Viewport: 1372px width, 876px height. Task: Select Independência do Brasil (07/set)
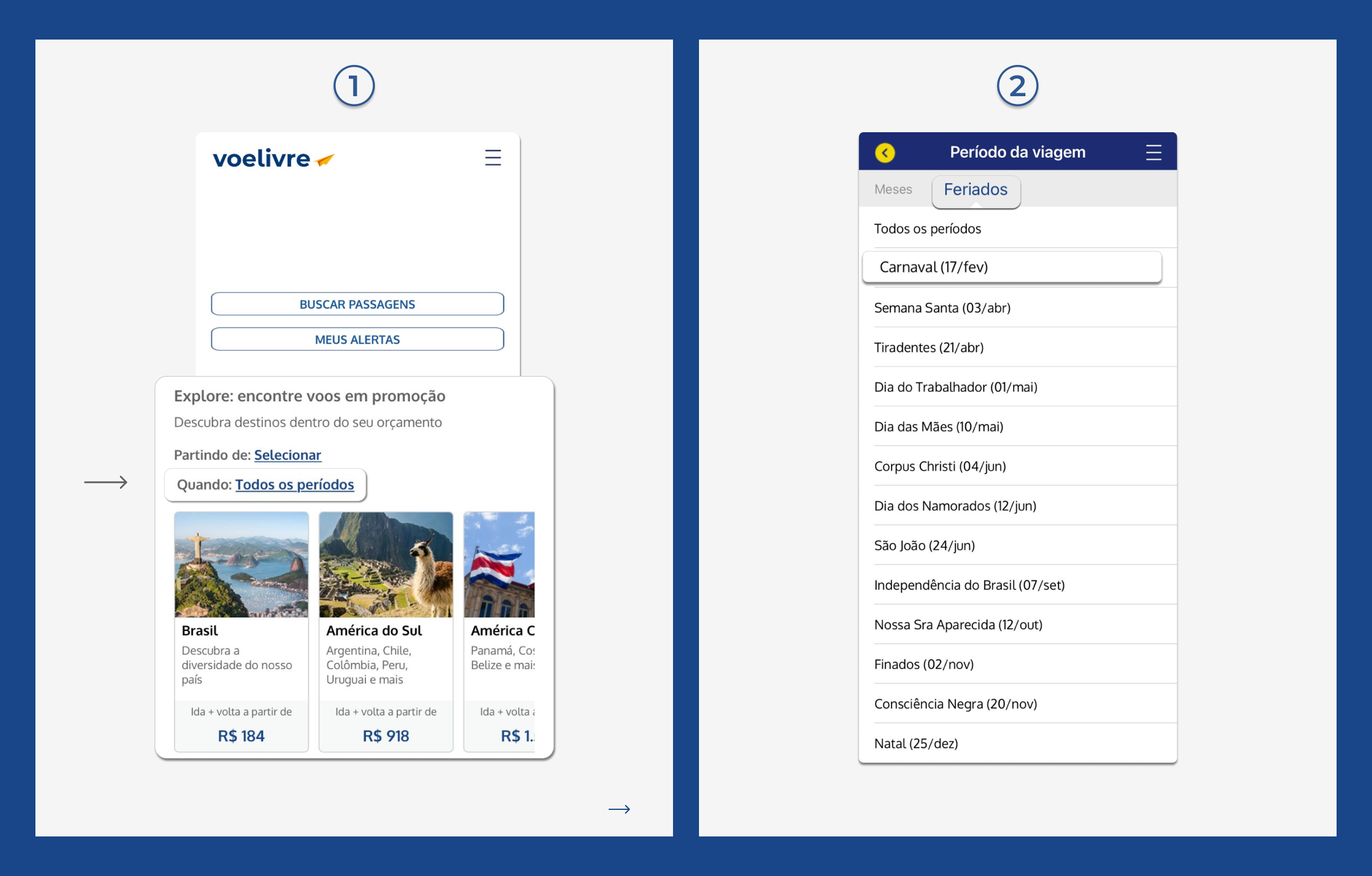969,585
